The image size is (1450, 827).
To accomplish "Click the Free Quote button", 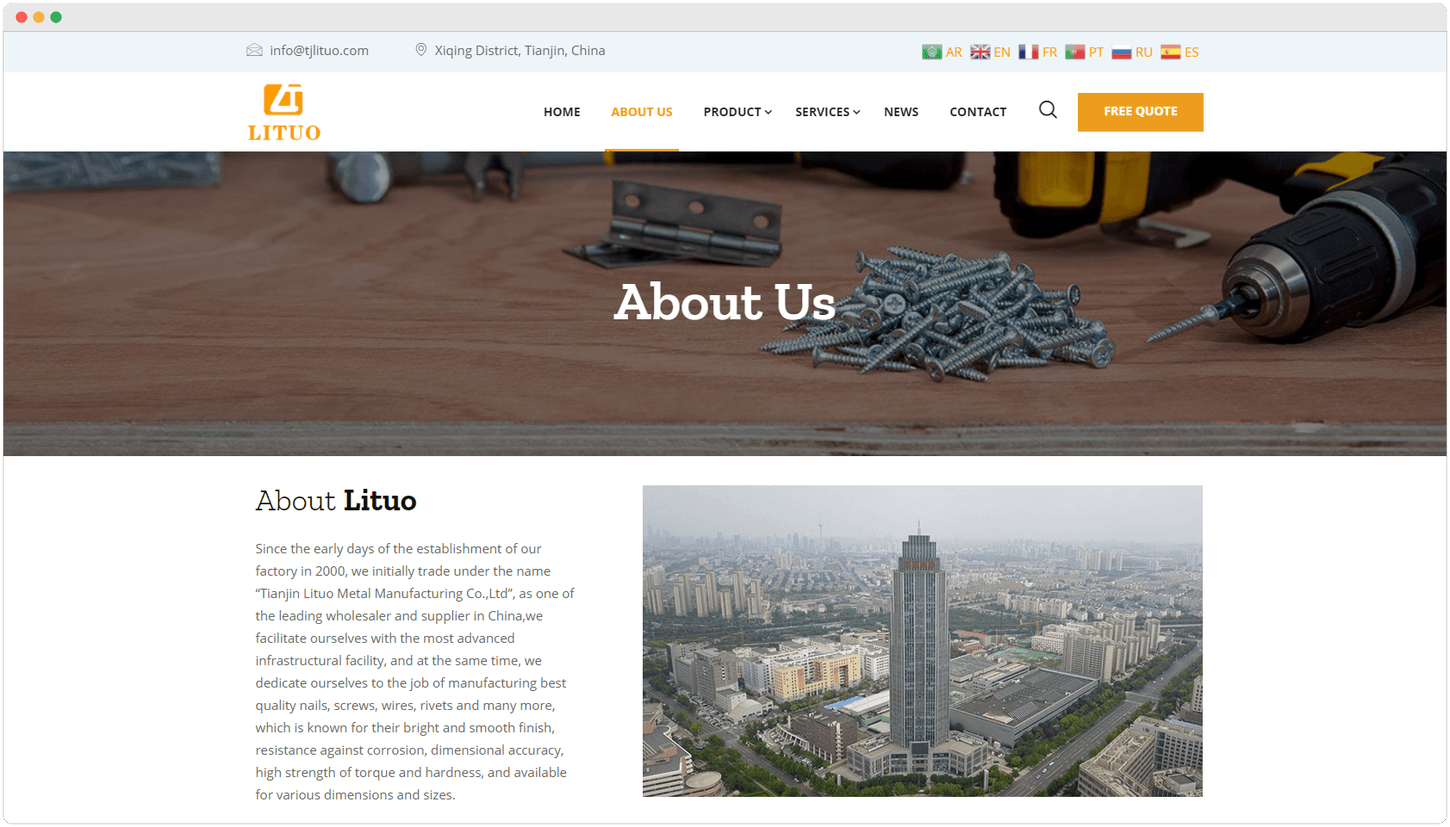I will [1140, 112].
